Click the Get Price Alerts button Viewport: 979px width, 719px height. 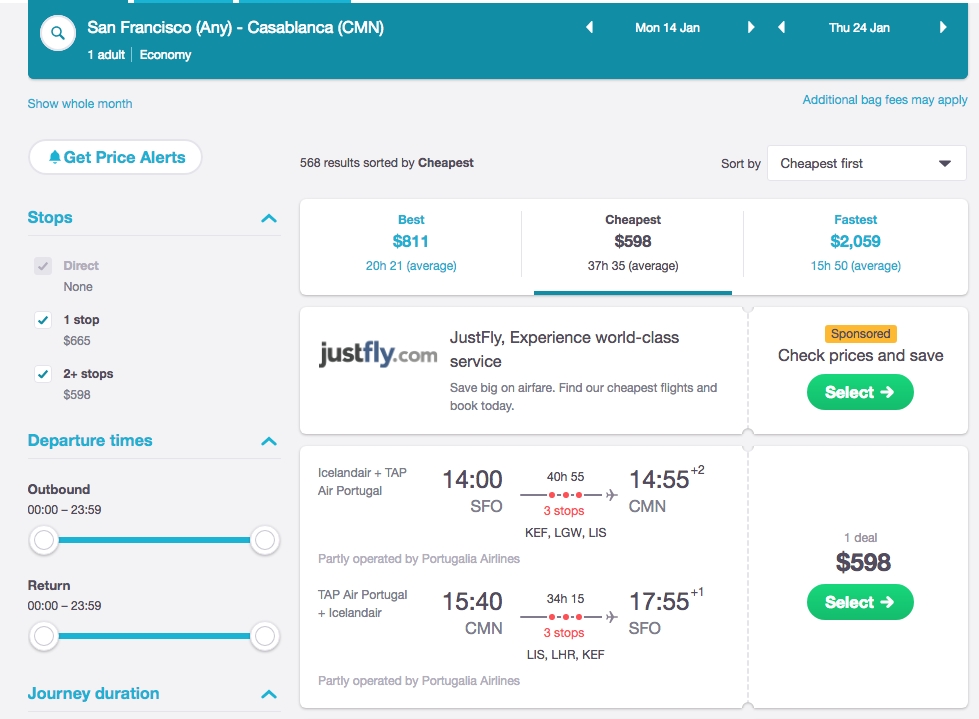point(116,157)
